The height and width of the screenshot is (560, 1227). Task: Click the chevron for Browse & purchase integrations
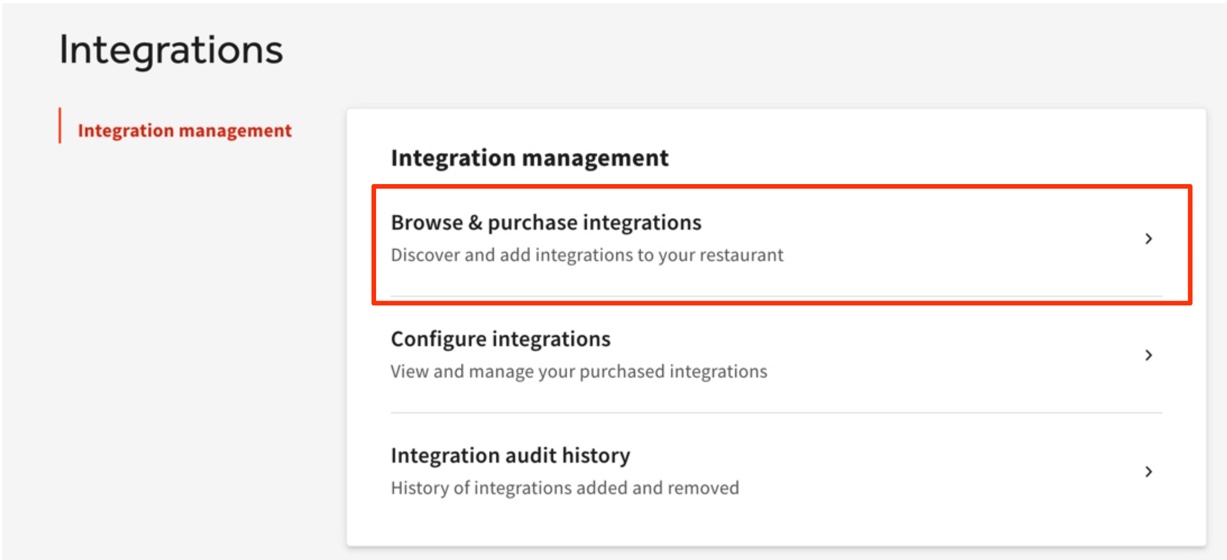1148,239
